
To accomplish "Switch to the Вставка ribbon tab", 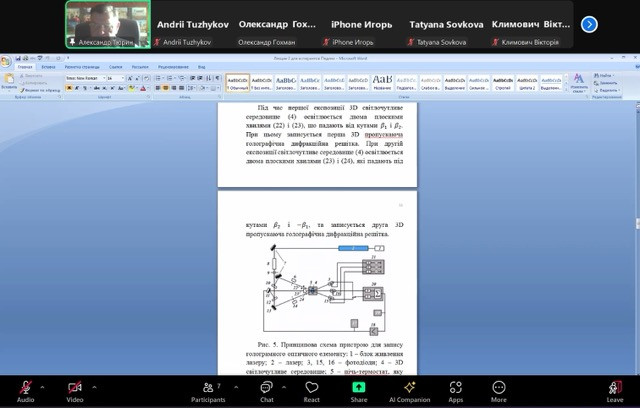I will click(x=48, y=67).
